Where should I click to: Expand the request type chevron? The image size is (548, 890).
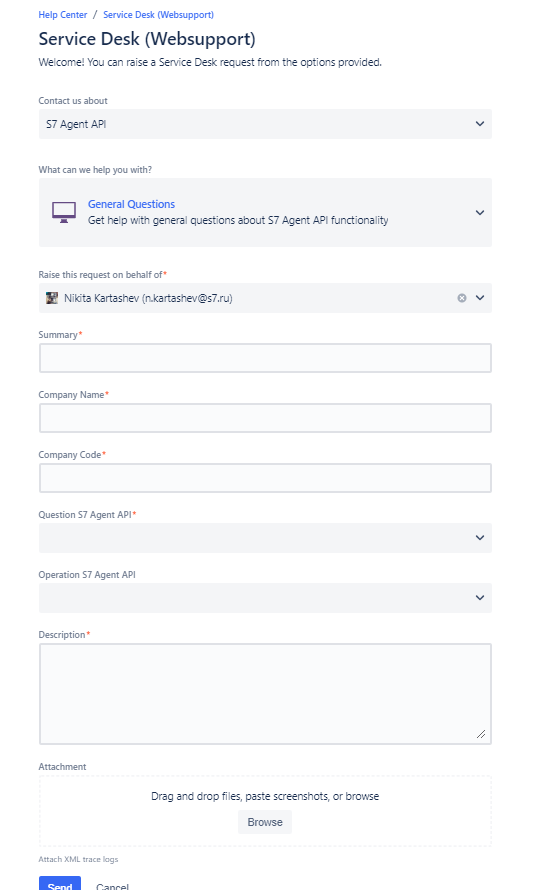pos(480,212)
